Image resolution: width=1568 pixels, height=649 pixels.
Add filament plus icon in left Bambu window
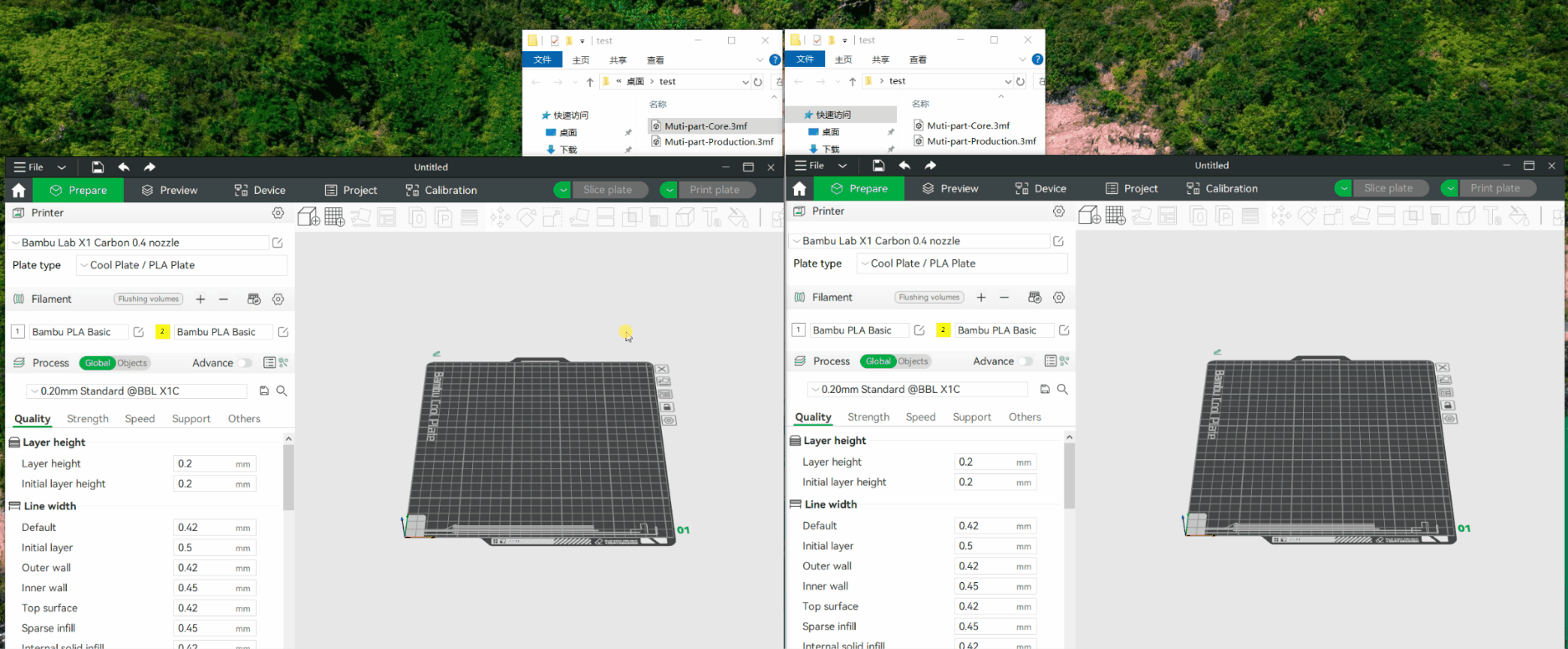pyautogui.click(x=201, y=299)
